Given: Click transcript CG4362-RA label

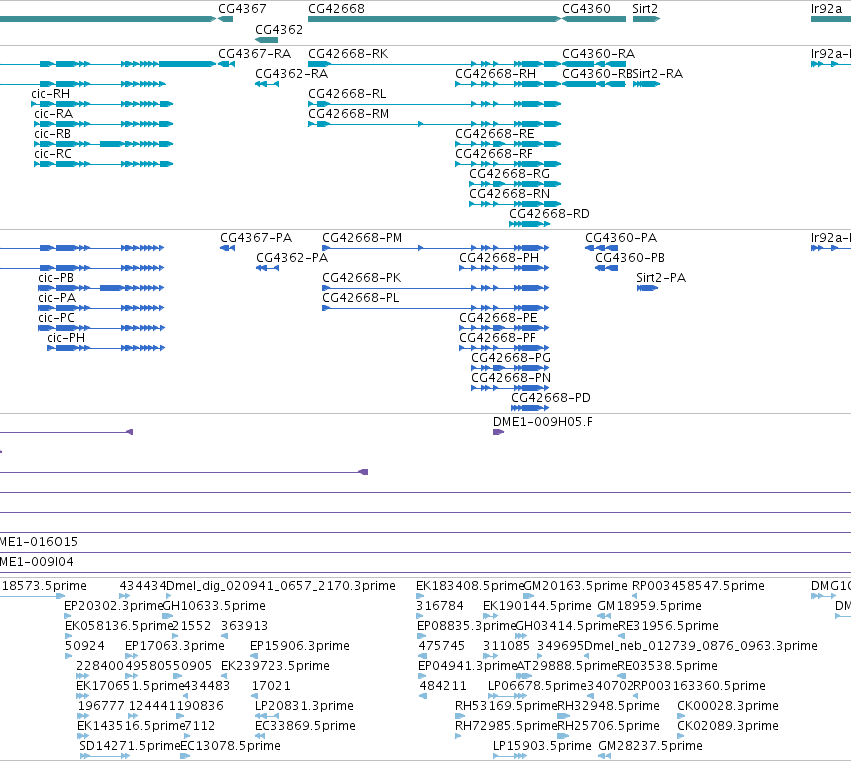Looking at the screenshot, I should pyautogui.click(x=291, y=74).
